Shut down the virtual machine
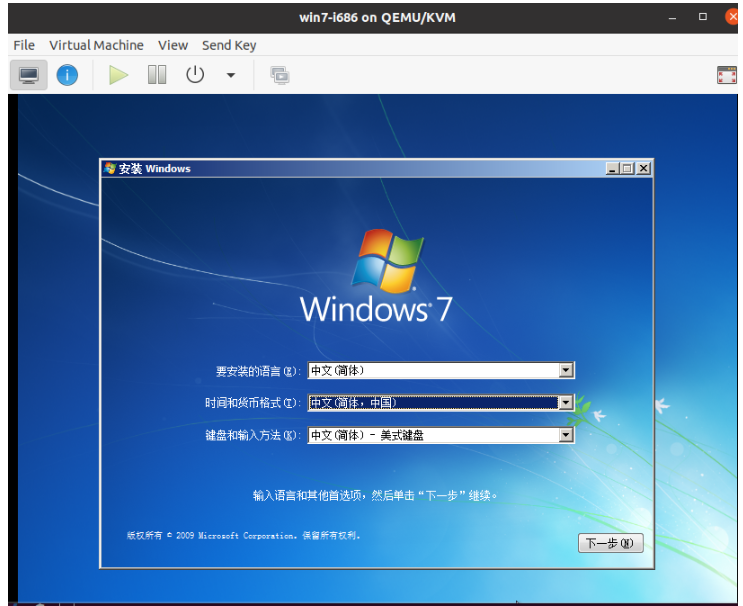The width and height of the screenshot is (743, 606). (195, 75)
